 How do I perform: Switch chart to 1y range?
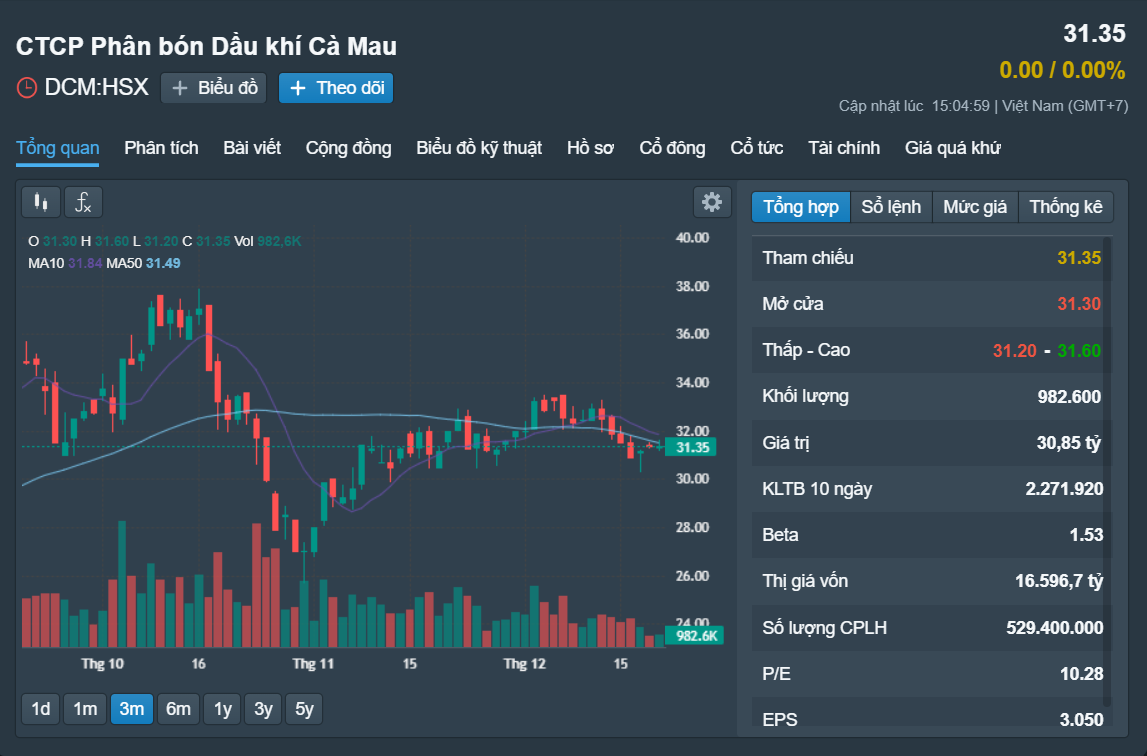[222, 708]
